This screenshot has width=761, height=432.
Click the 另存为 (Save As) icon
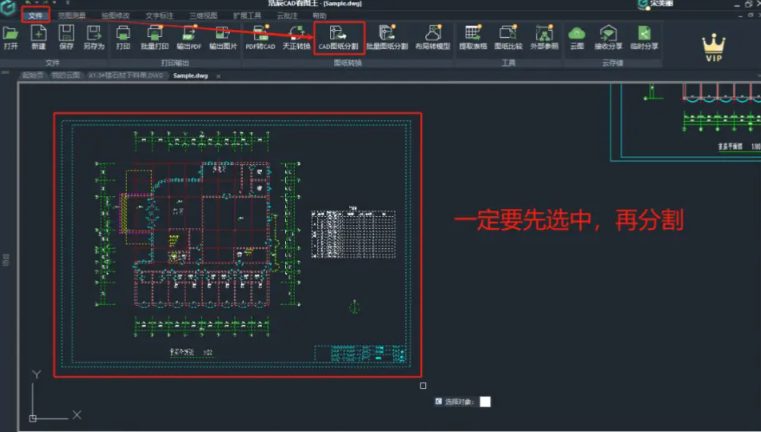94,38
